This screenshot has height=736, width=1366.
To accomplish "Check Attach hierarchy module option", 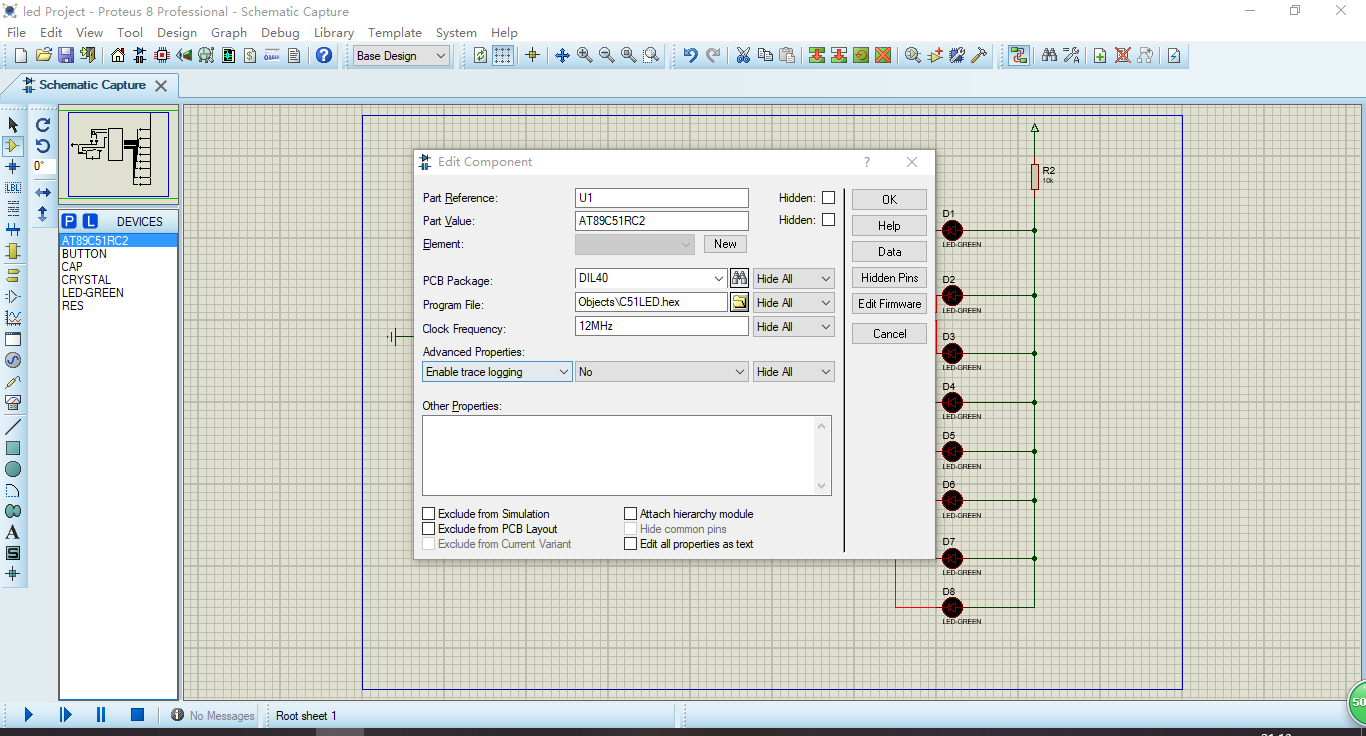I will pos(631,514).
